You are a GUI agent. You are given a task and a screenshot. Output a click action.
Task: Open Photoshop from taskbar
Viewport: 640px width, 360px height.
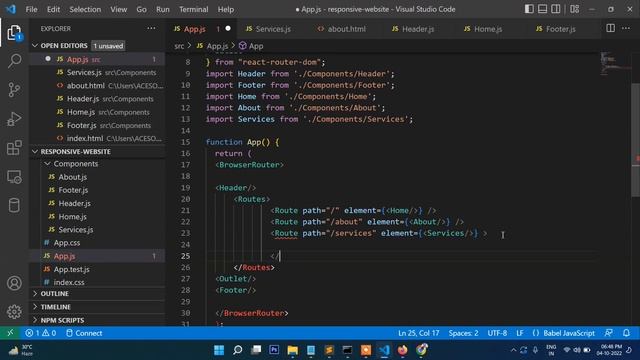click(x=274, y=350)
